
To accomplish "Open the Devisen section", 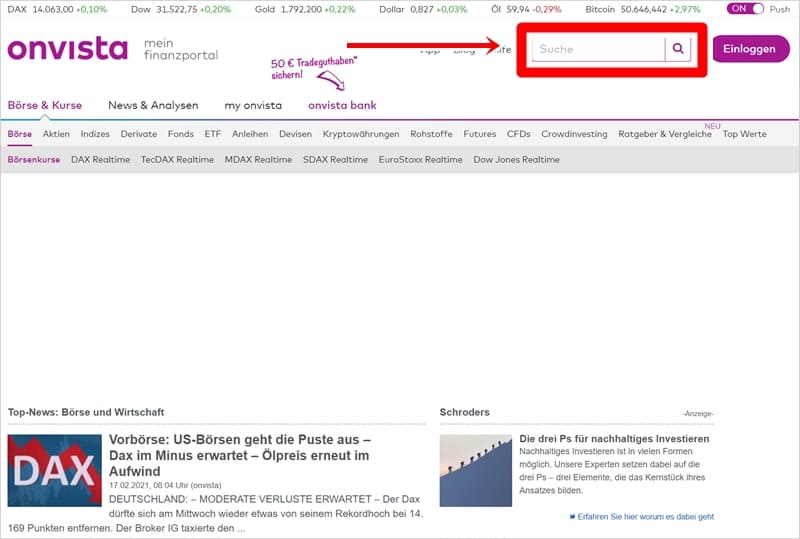I will (295, 134).
